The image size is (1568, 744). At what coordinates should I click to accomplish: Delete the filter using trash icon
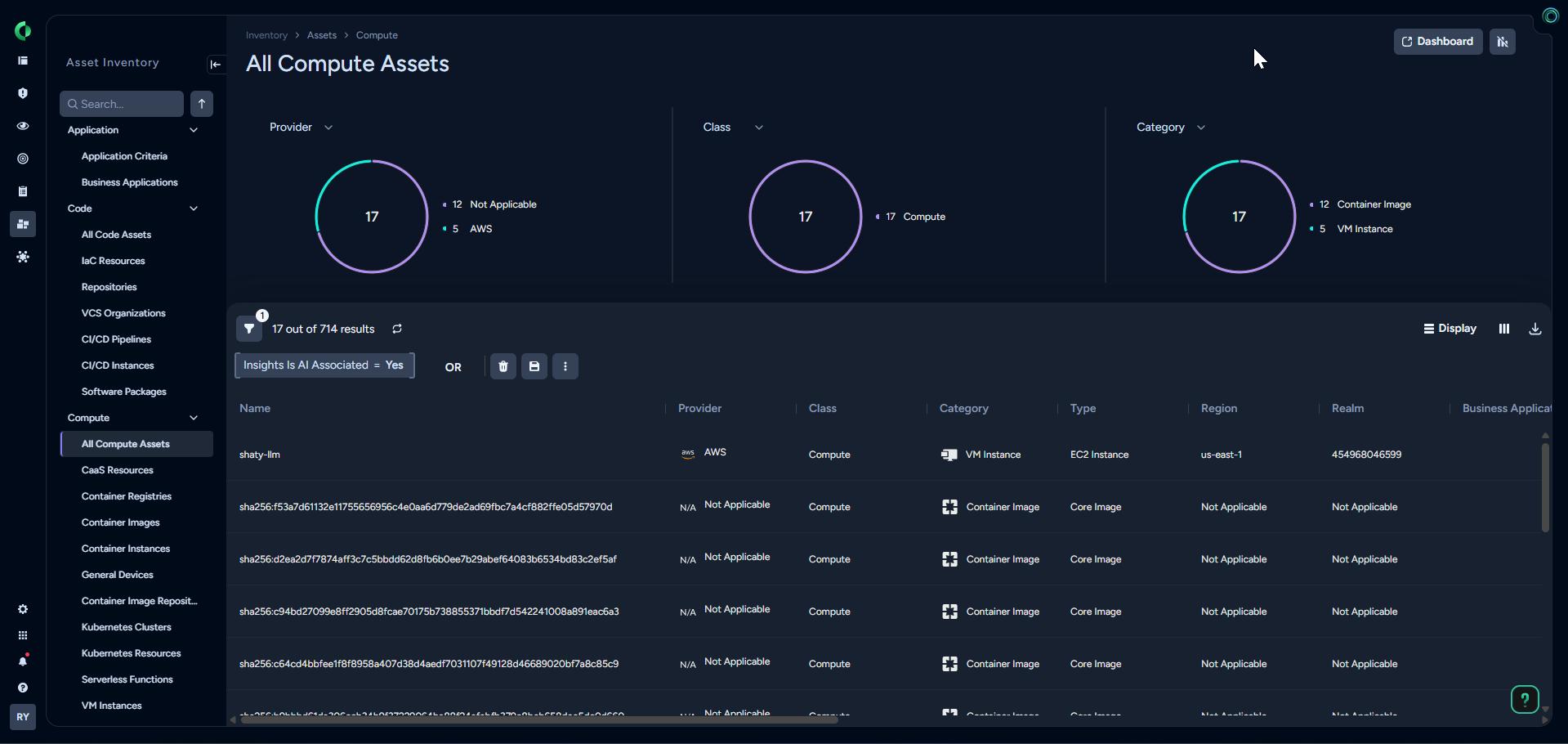(503, 366)
